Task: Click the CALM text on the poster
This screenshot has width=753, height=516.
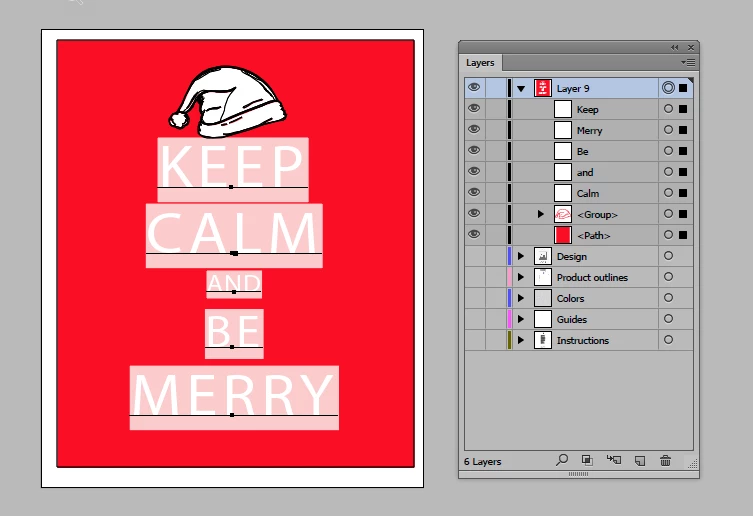Action: pos(232,233)
